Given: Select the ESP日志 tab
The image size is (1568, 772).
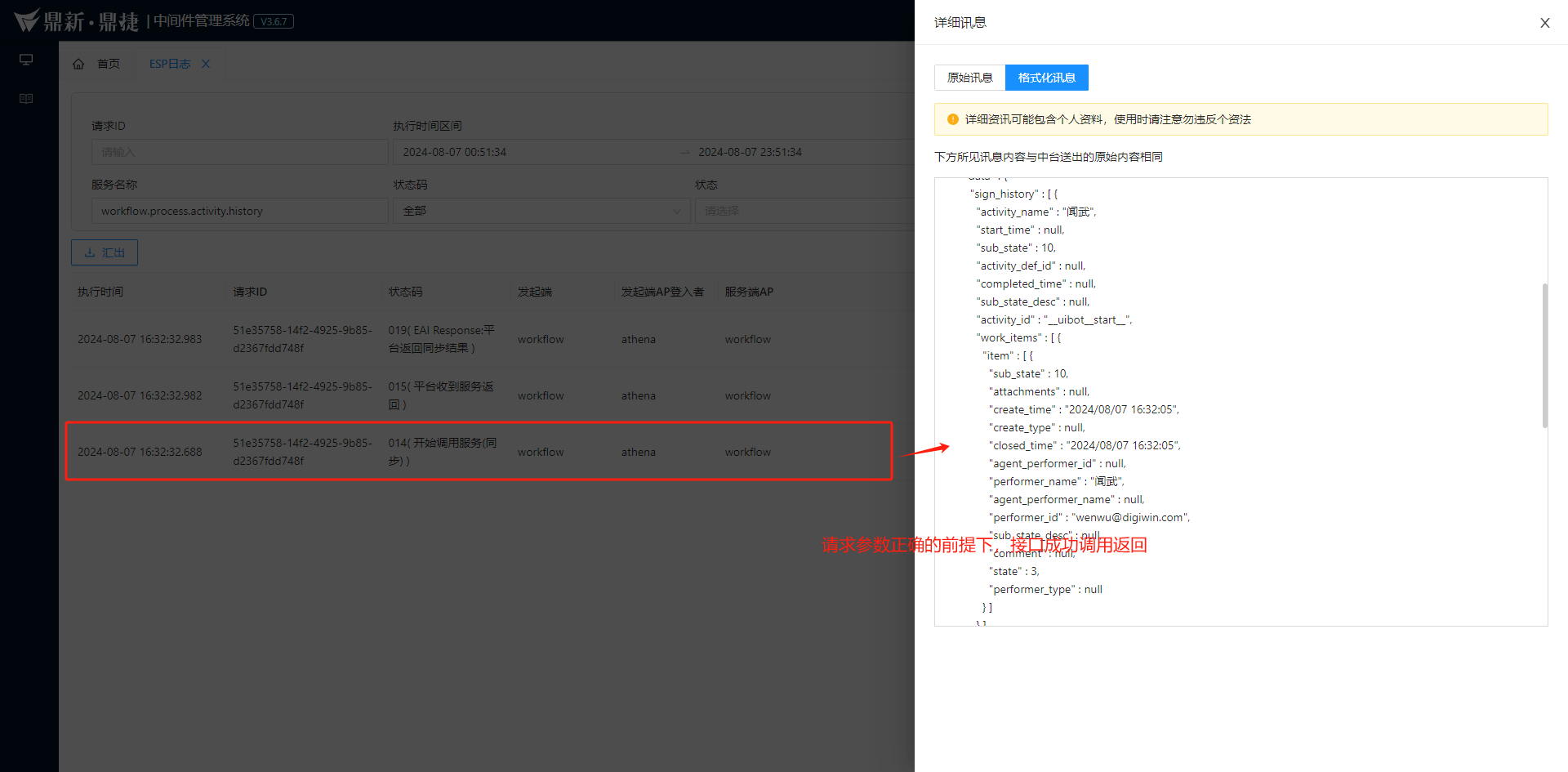Looking at the screenshot, I should 170,64.
